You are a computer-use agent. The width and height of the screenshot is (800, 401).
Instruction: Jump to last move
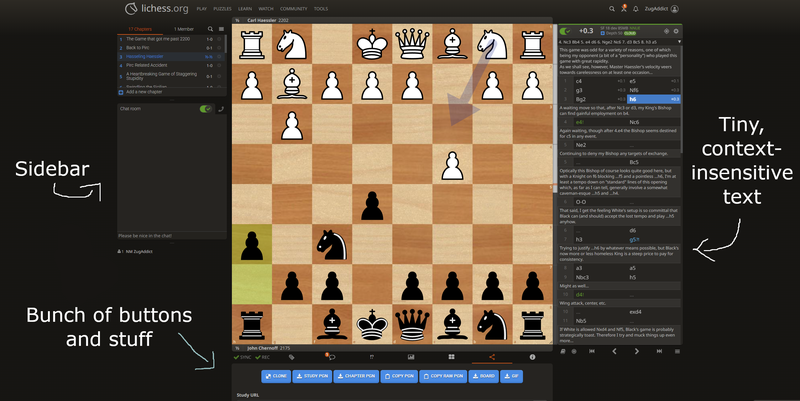pyautogui.click(x=659, y=352)
